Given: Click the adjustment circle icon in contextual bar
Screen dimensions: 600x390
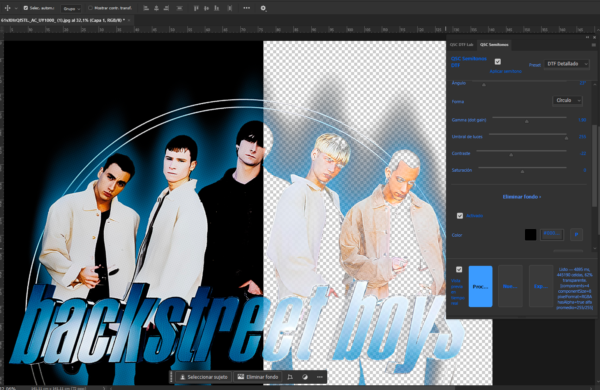Looking at the screenshot, I should 305,377.
